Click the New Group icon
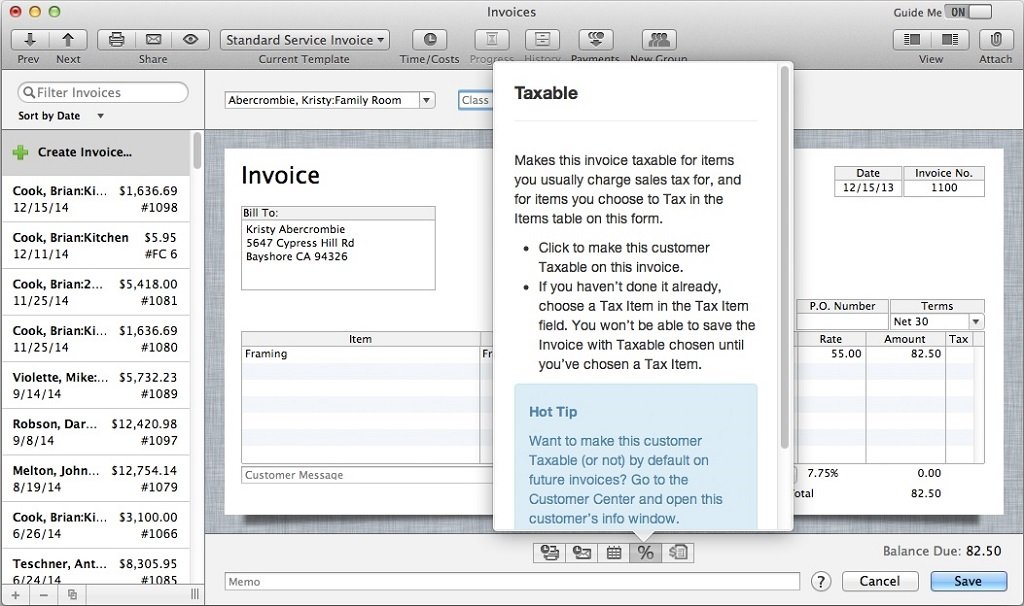Image resolution: width=1024 pixels, height=606 pixels. tap(658, 40)
